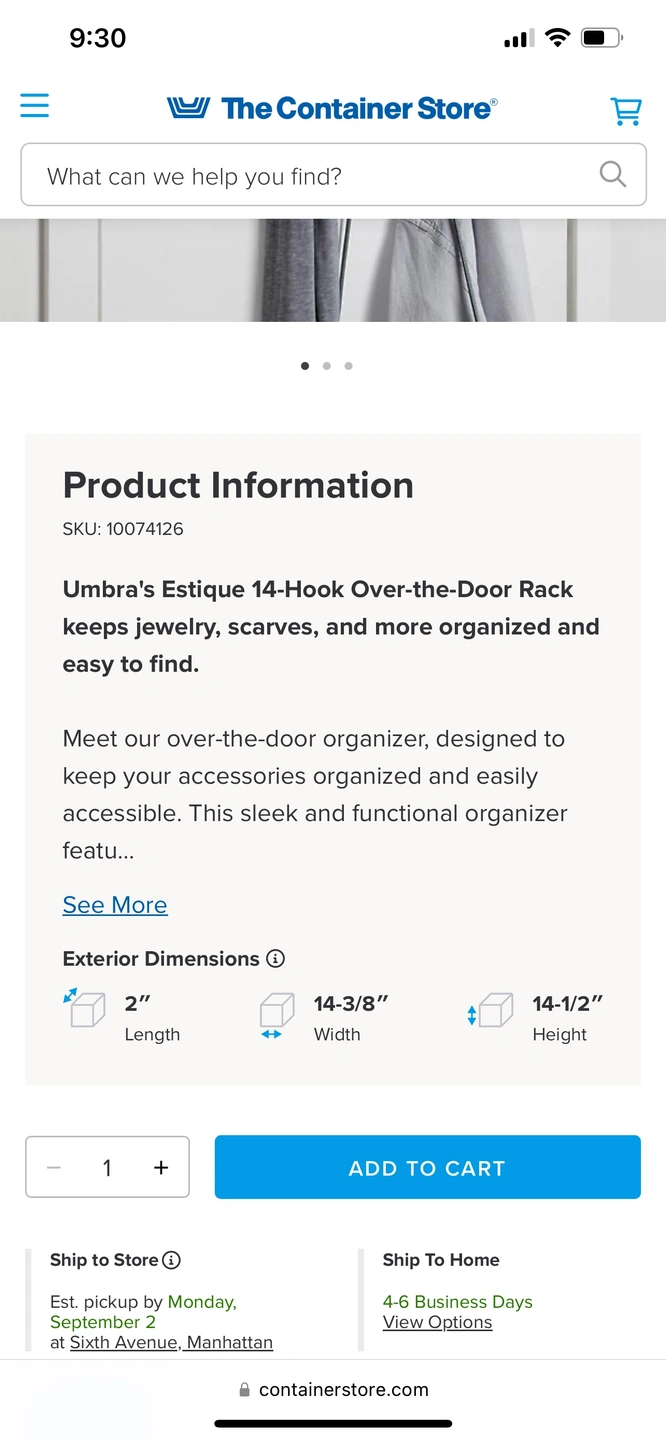Image resolution: width=666 pixels, height=1440 pixels.
Task: Open the hamburger navigation menu
Action: (34, 106)
